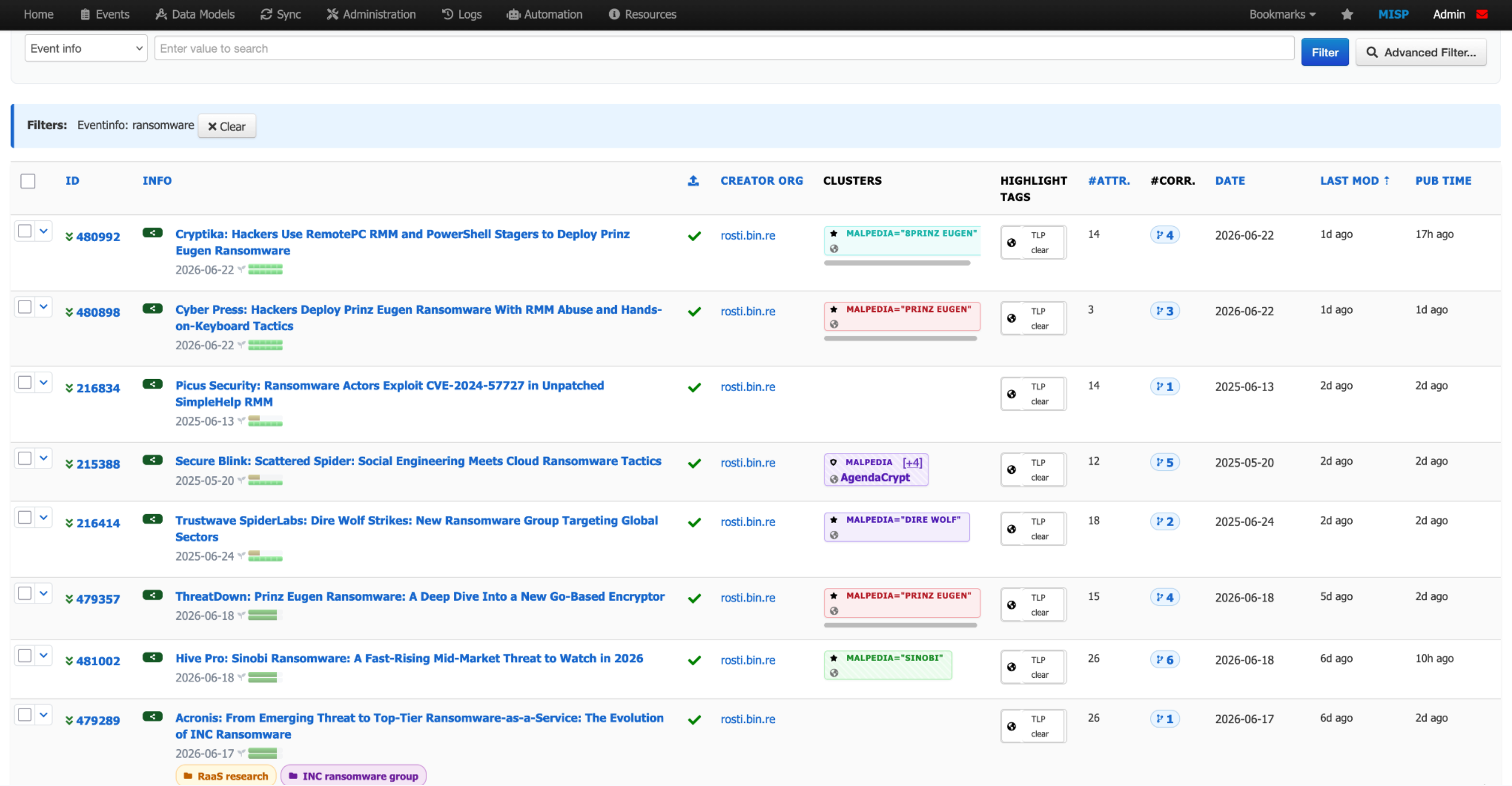Expand the row actions chevron for event 479289
1512x786 pixels.
(x=44, y=715)
